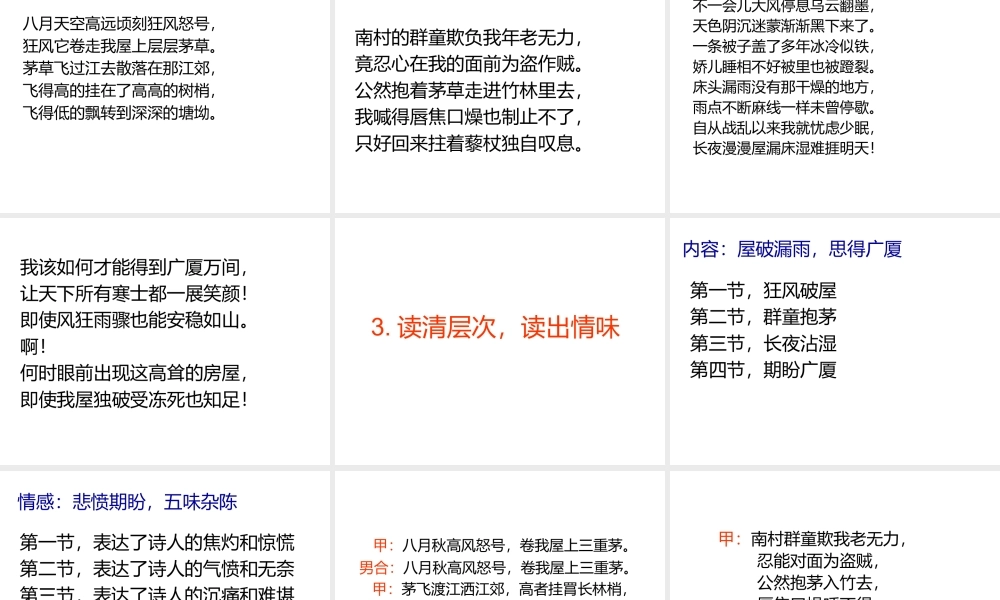Viewport: 1000px width, 600px height.
Task: Select the slide titled '3. 读清层次，读出情味'
Action: pyautogui.click(x=499, y=341)
